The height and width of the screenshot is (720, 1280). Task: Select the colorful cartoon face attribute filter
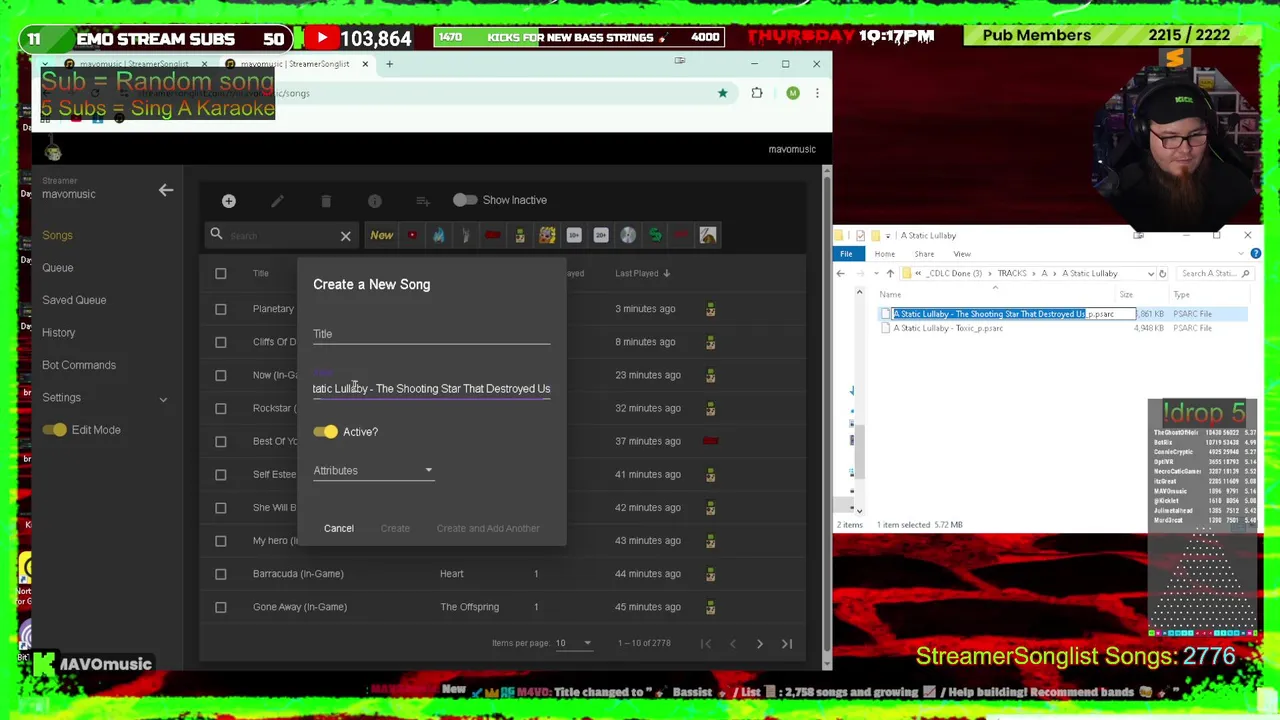point(547,236)
